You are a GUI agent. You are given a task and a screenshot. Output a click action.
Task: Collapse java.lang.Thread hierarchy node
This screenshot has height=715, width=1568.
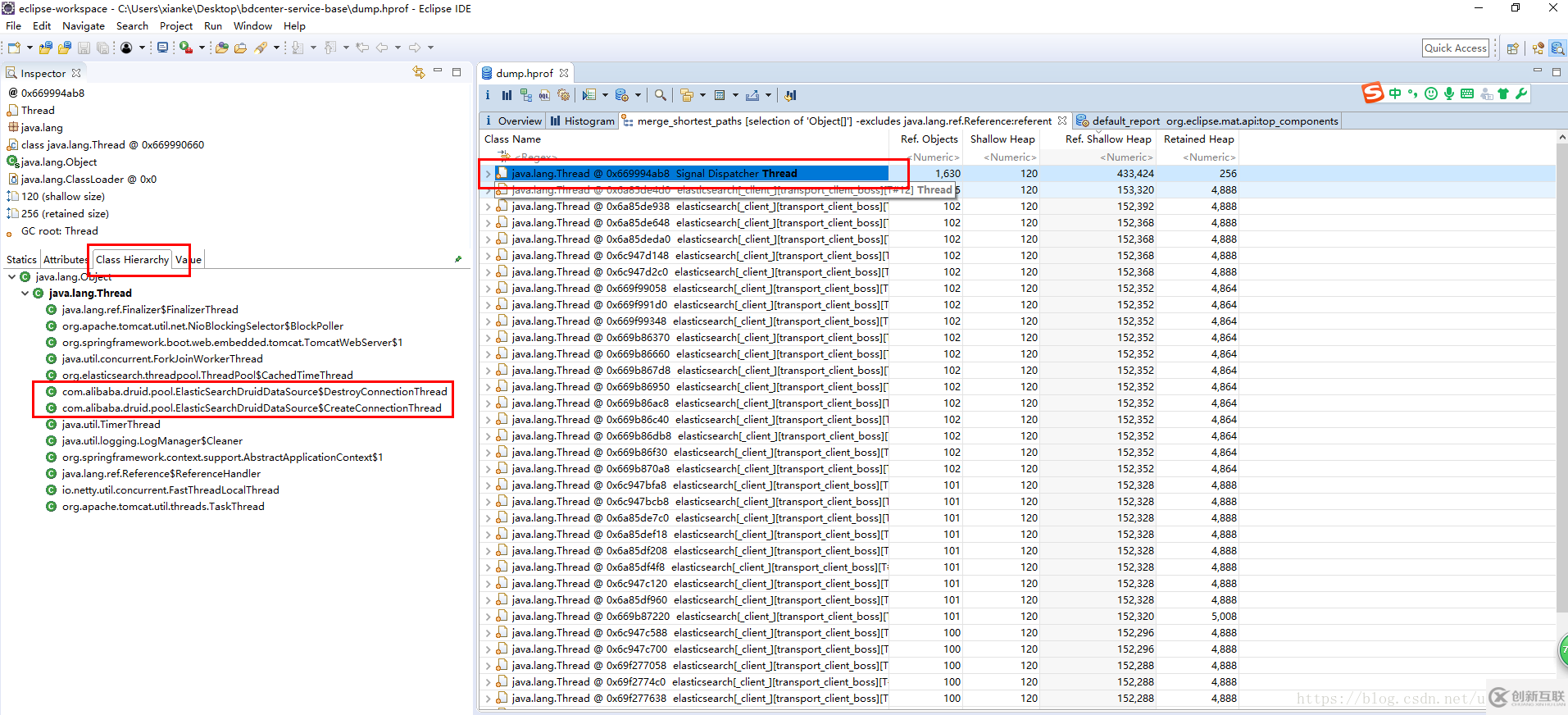[x=25, y=294]
